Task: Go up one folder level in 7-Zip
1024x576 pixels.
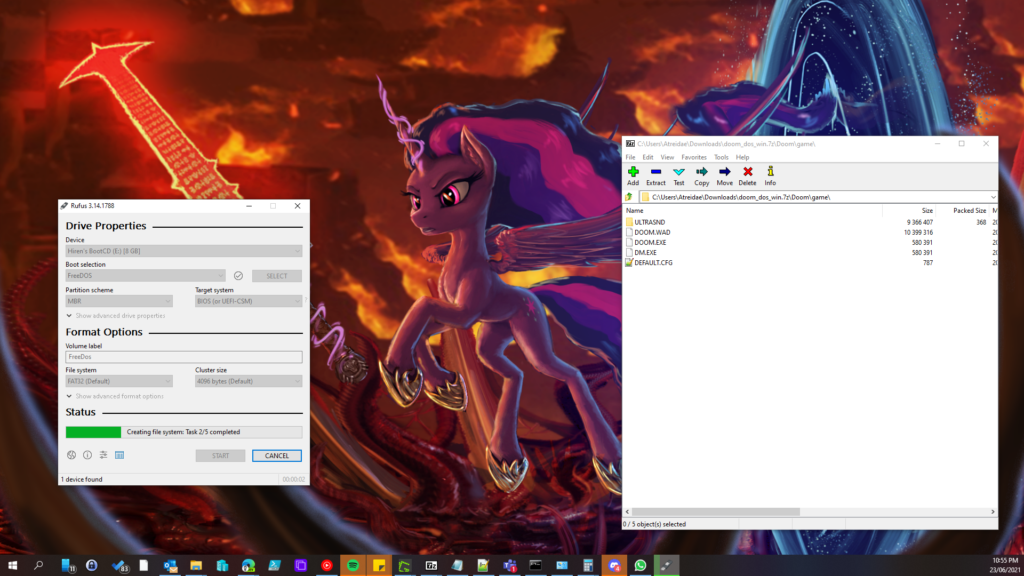Action: [630, 197]
